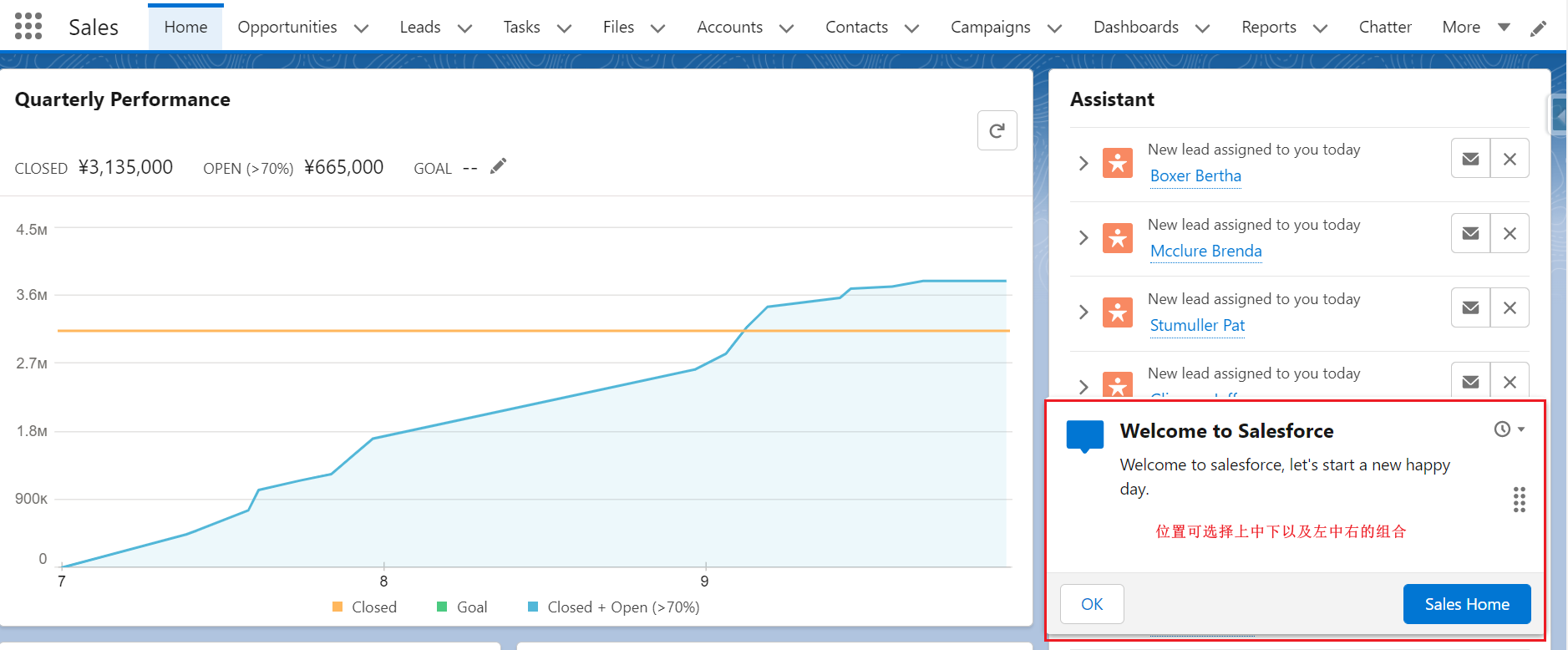The image size is (1568, 650).
Task: Switch to the Campaigns tab
Action: click(x=990, y=28)
